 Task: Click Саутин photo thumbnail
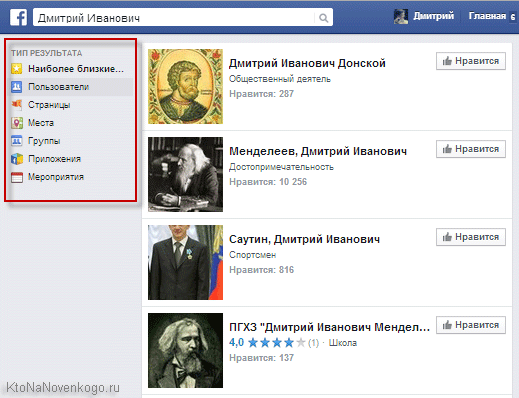[x=185, y=262]
